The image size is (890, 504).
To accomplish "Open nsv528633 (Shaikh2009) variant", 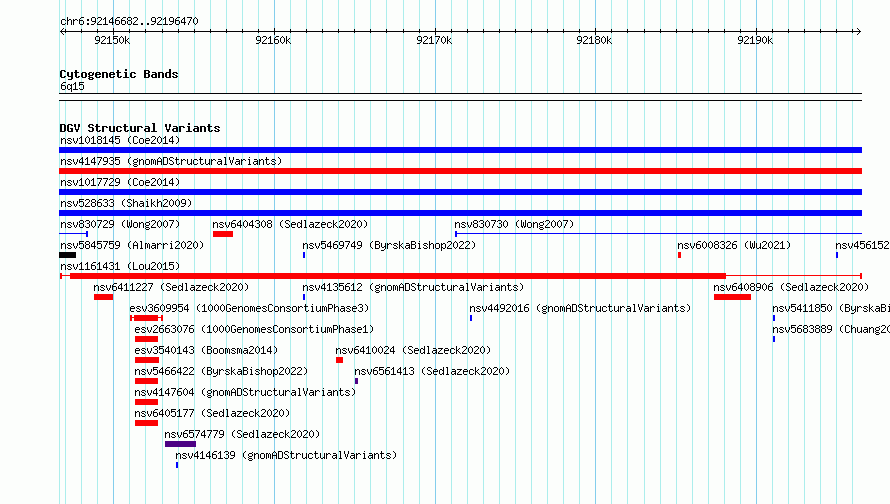I will [x=126, y=203].
